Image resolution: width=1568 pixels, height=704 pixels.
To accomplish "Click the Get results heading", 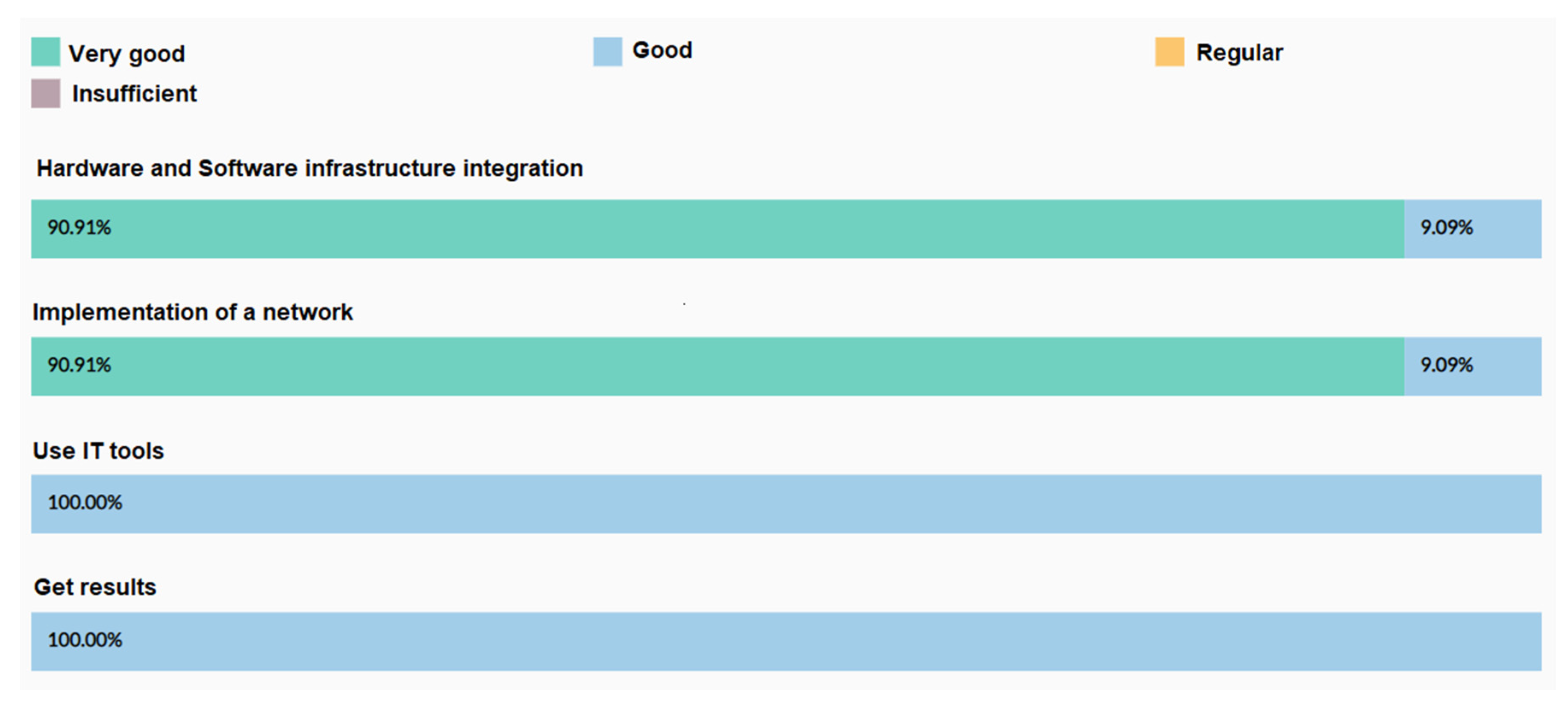I will [x=95, y=587].
